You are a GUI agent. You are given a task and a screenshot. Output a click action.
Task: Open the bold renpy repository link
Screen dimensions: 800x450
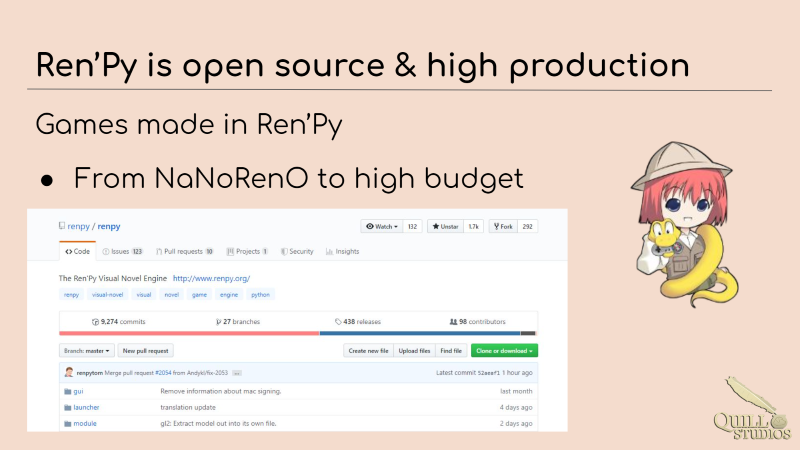109,226
